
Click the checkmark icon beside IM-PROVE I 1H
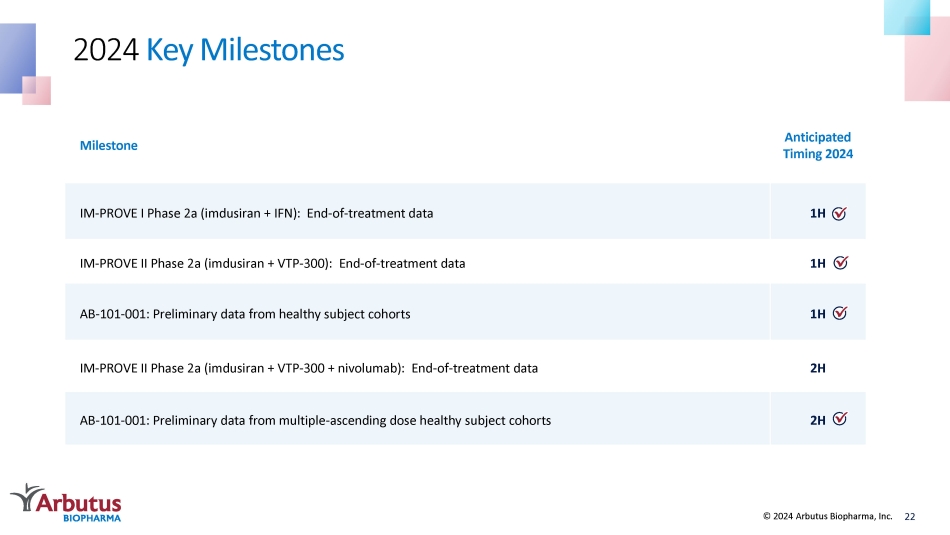tap(839, 213)
